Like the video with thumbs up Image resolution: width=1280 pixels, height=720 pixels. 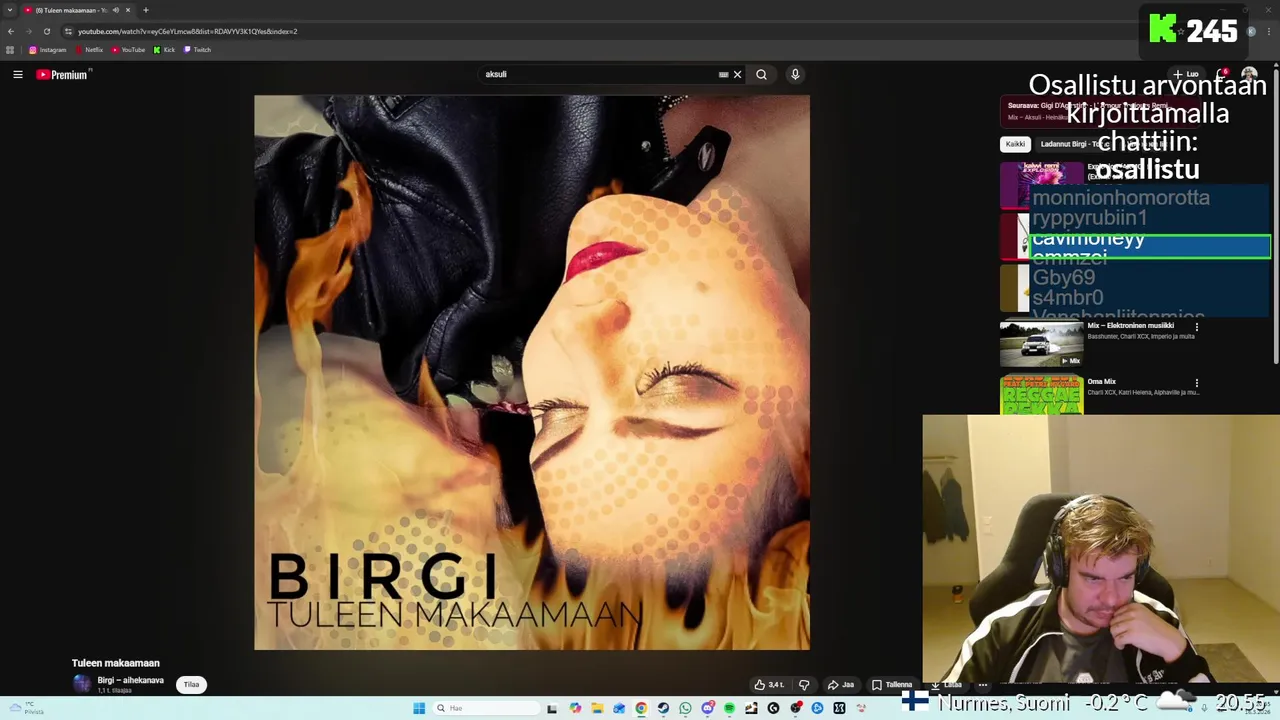tap(769, 685)
